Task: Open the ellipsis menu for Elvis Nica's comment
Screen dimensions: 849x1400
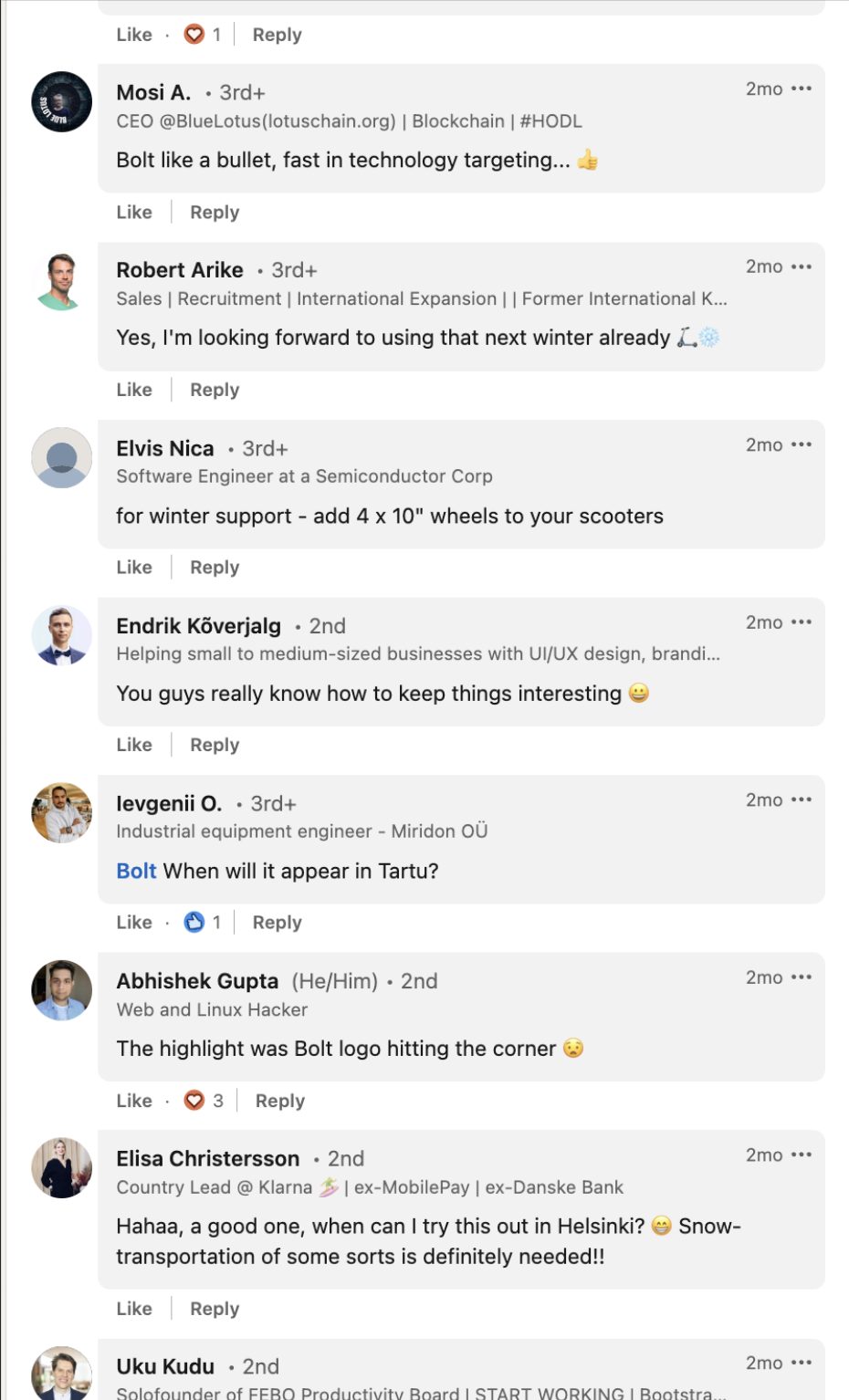Action: (802, 444)
